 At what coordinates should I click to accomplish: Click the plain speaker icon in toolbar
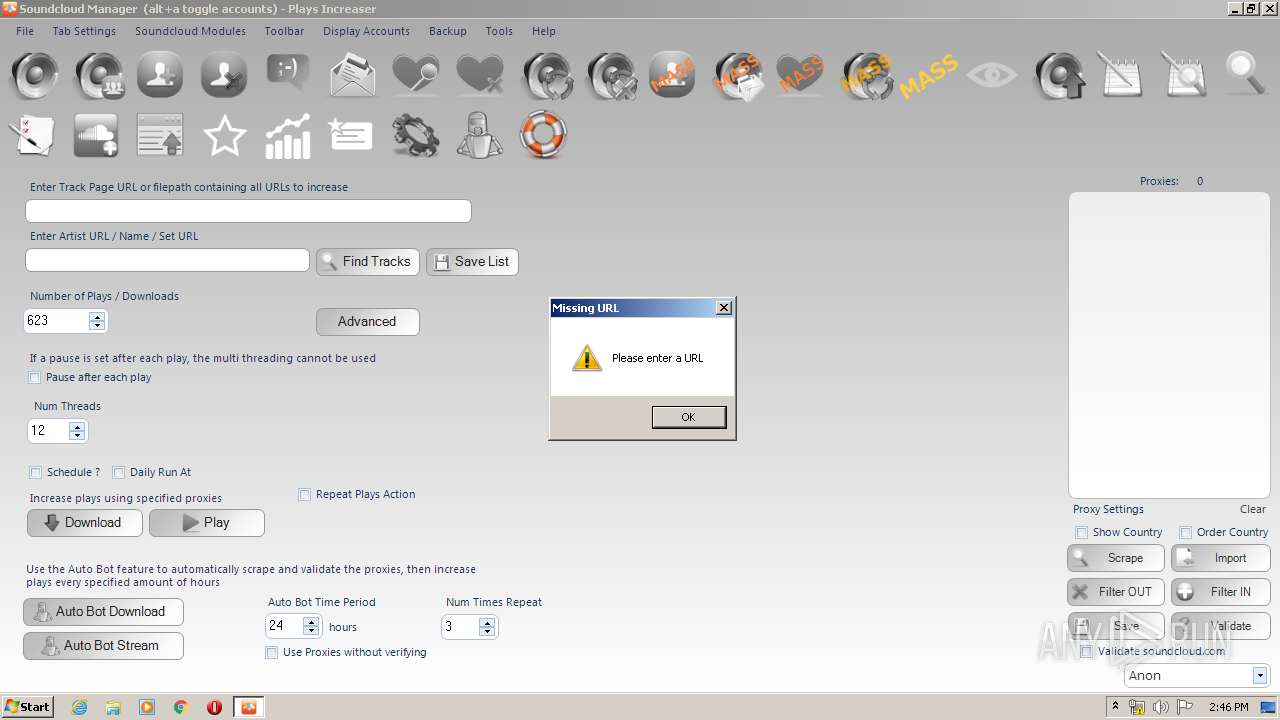pos(35,75)
